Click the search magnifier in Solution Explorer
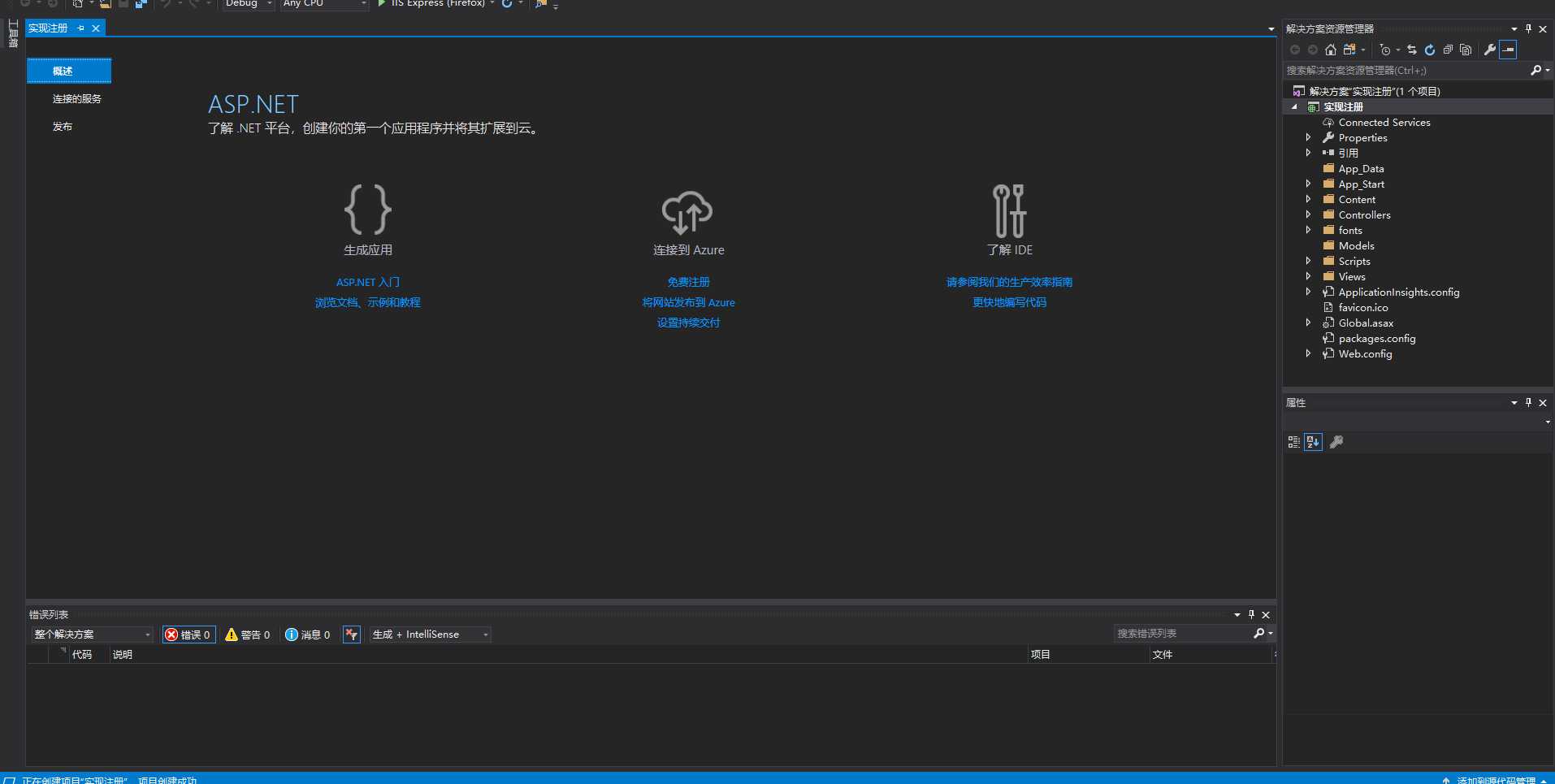This screenshot has width=1555, height=784. (1536, 71)
